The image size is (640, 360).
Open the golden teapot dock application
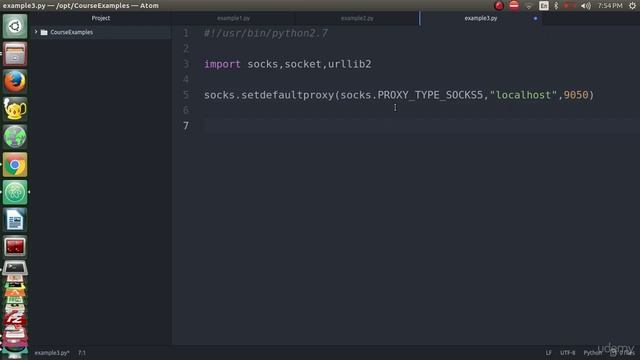pos(15,109)
